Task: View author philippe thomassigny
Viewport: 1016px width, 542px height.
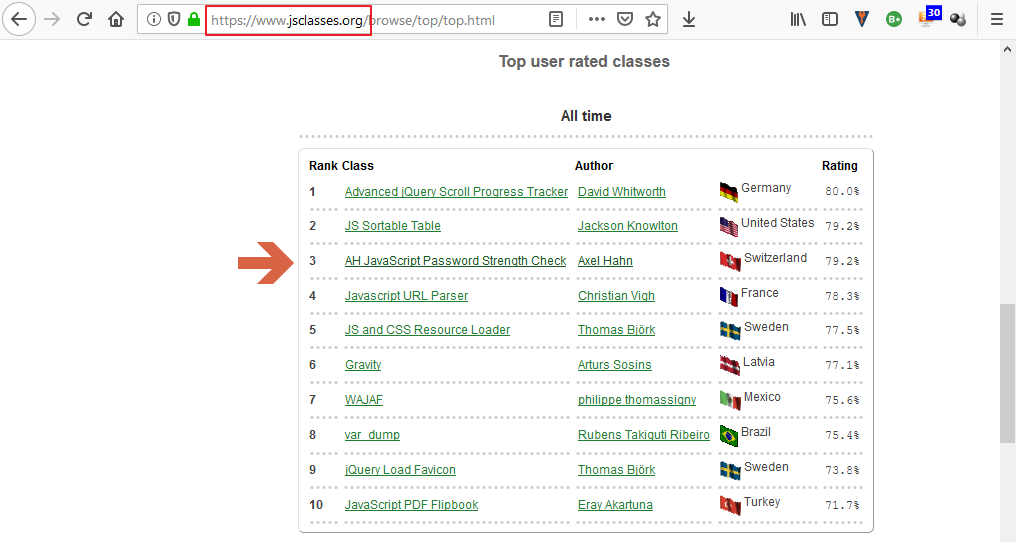Action: coord(637,400)
